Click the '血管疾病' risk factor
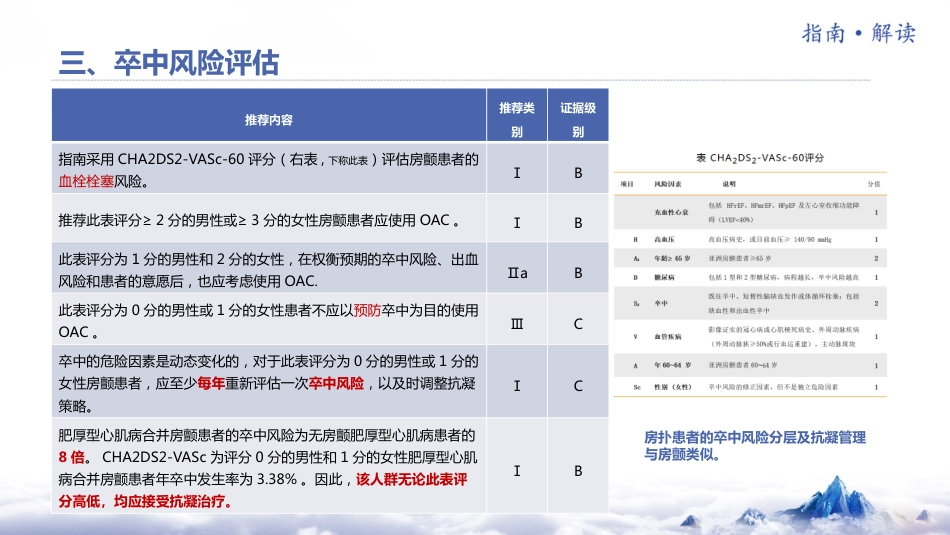 click(667, 336)
